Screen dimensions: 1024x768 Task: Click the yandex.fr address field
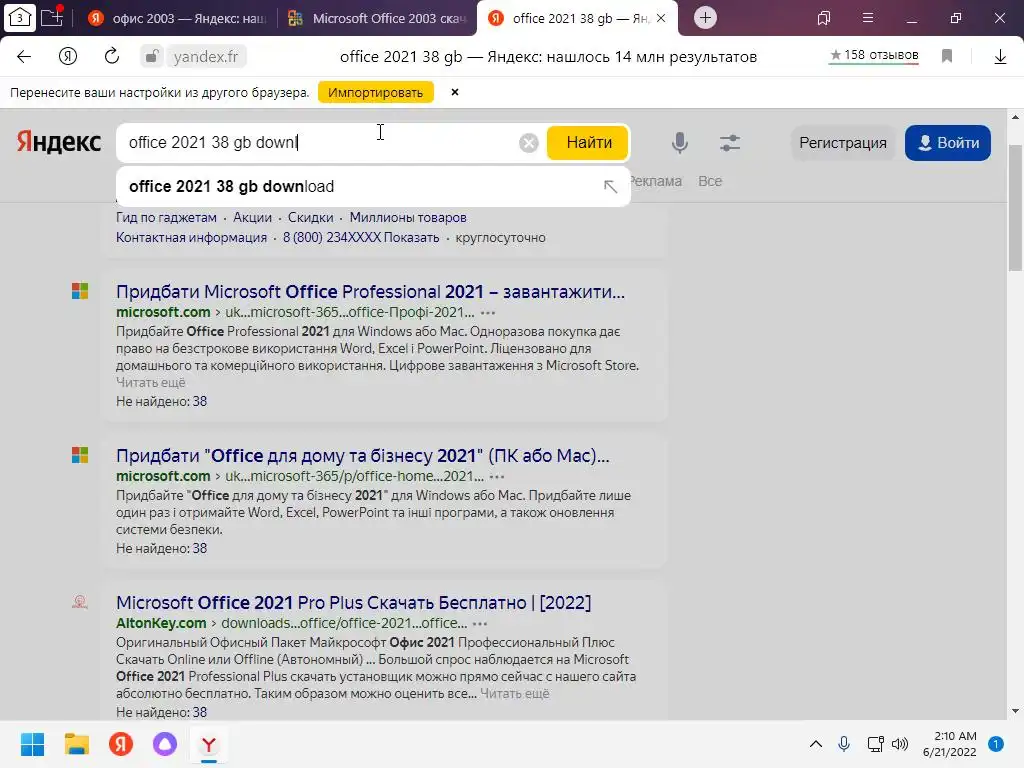pyautogui.click(x=206, y=57)
